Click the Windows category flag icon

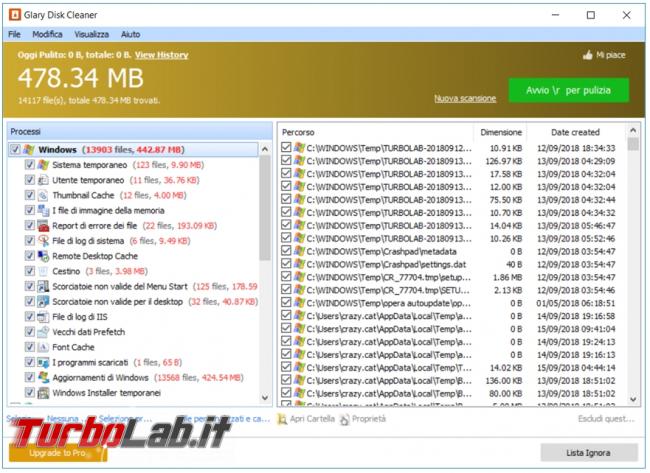coord(29,150)
